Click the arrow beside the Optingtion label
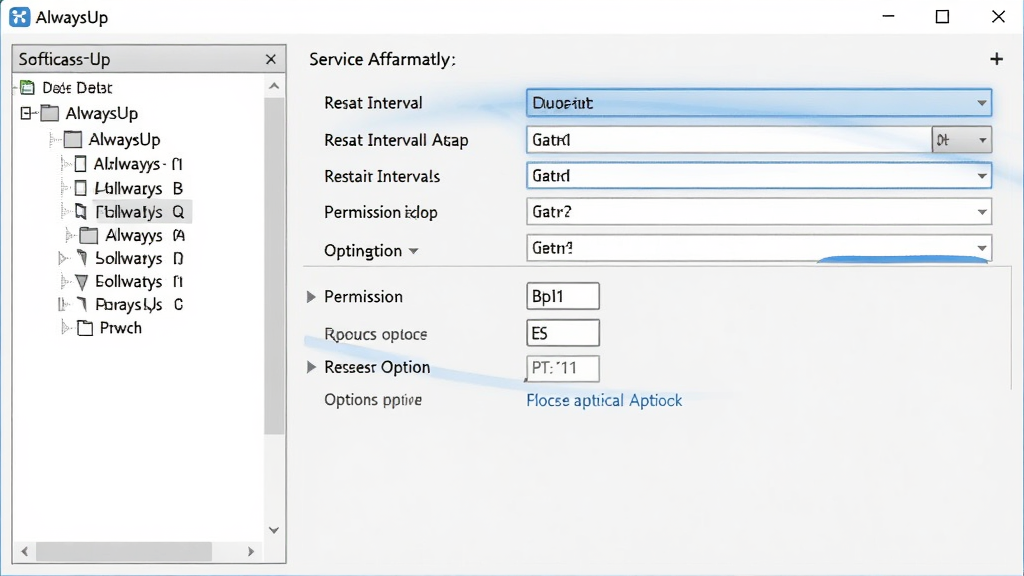The width and height of the screenshot is (1024, 576). [x=413, y=251]
